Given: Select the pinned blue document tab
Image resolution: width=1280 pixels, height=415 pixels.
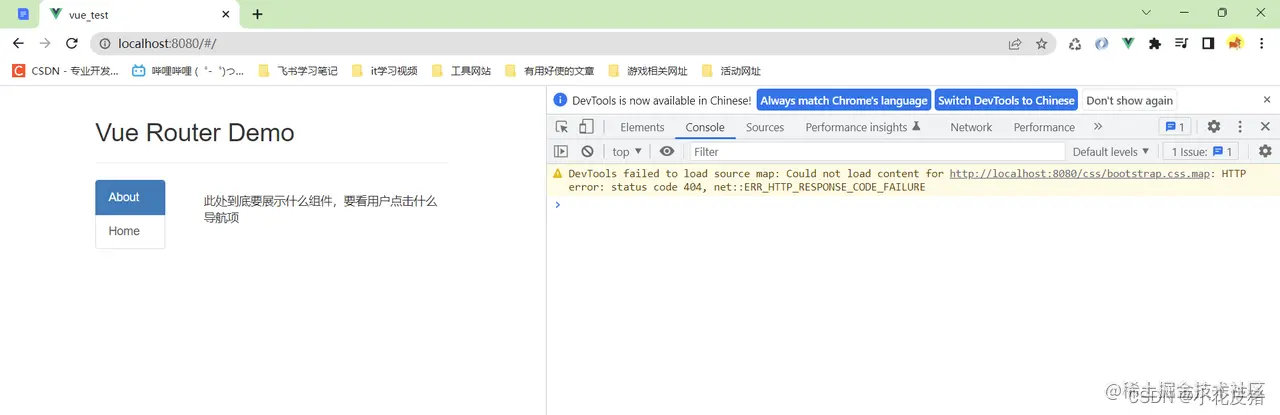Looking at the screenshot, I should click(x=22, y=14).
